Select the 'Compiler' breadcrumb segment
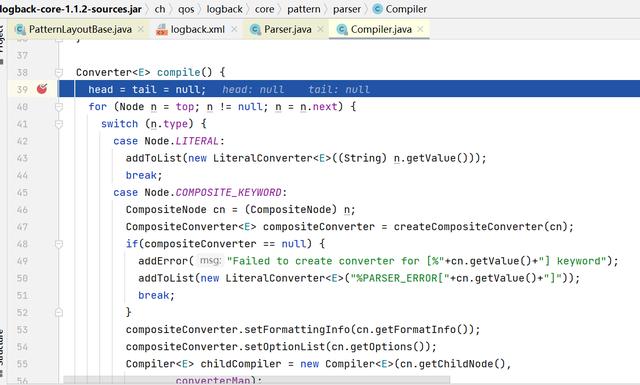Viewport: 640px width, 385px height. tap(406, 9)
